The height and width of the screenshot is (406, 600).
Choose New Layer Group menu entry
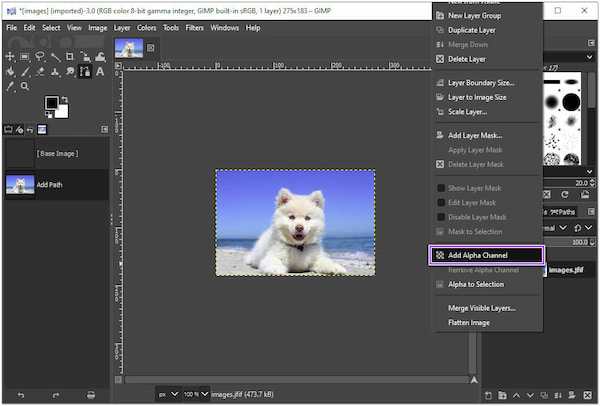pyautogui.click(x=486, y=15)
